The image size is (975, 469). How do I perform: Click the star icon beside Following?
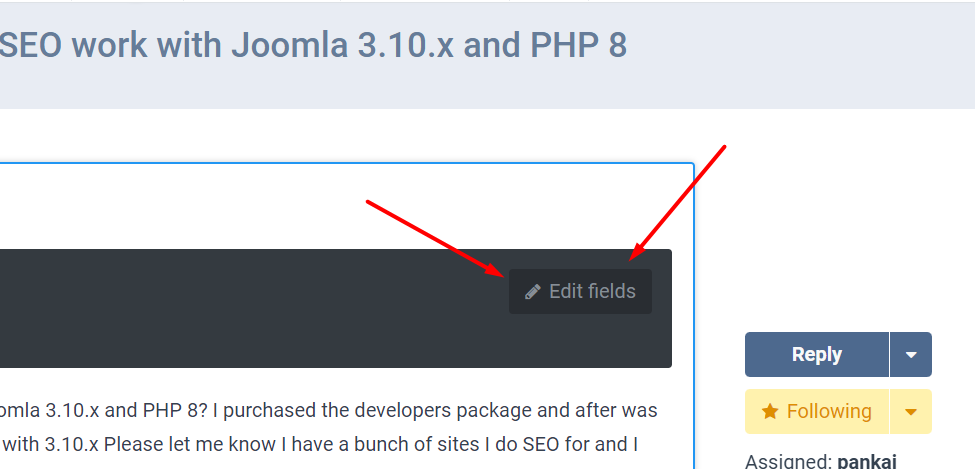770,411
